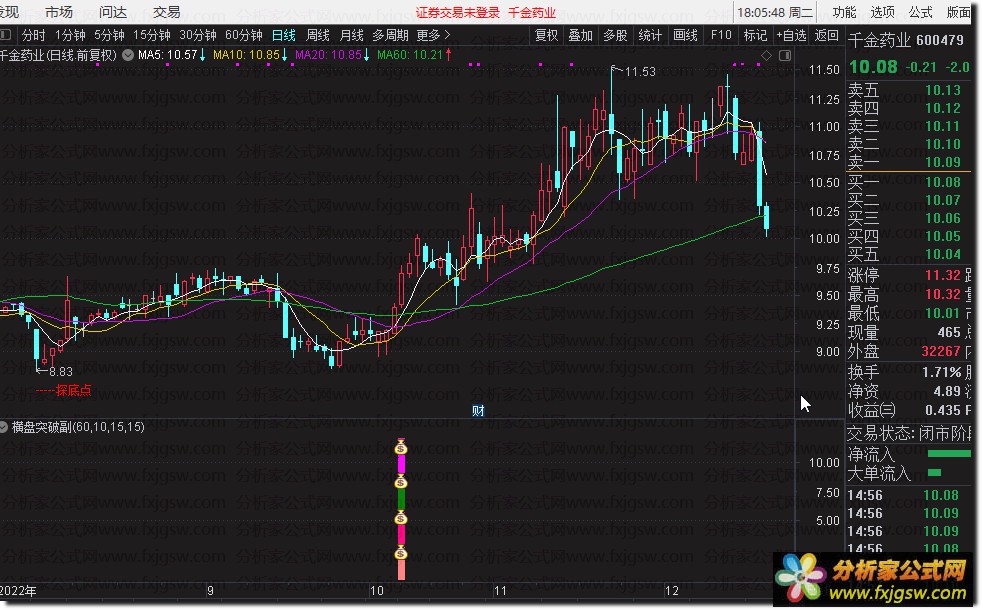Switch to 30分钟 period
Image resolution: width=983 pixels, height=610 pixels.
click(198, 35)
